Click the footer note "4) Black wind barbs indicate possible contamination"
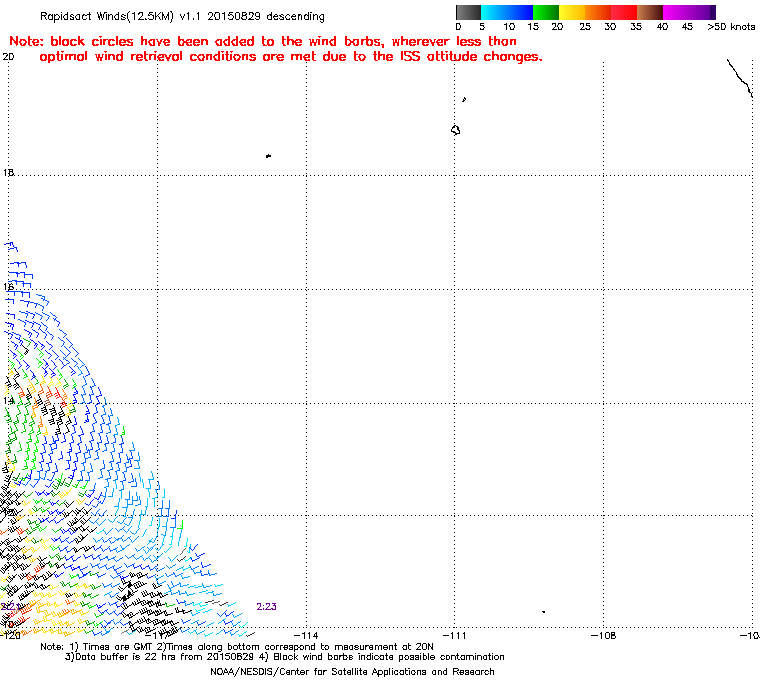 (381, 657)
